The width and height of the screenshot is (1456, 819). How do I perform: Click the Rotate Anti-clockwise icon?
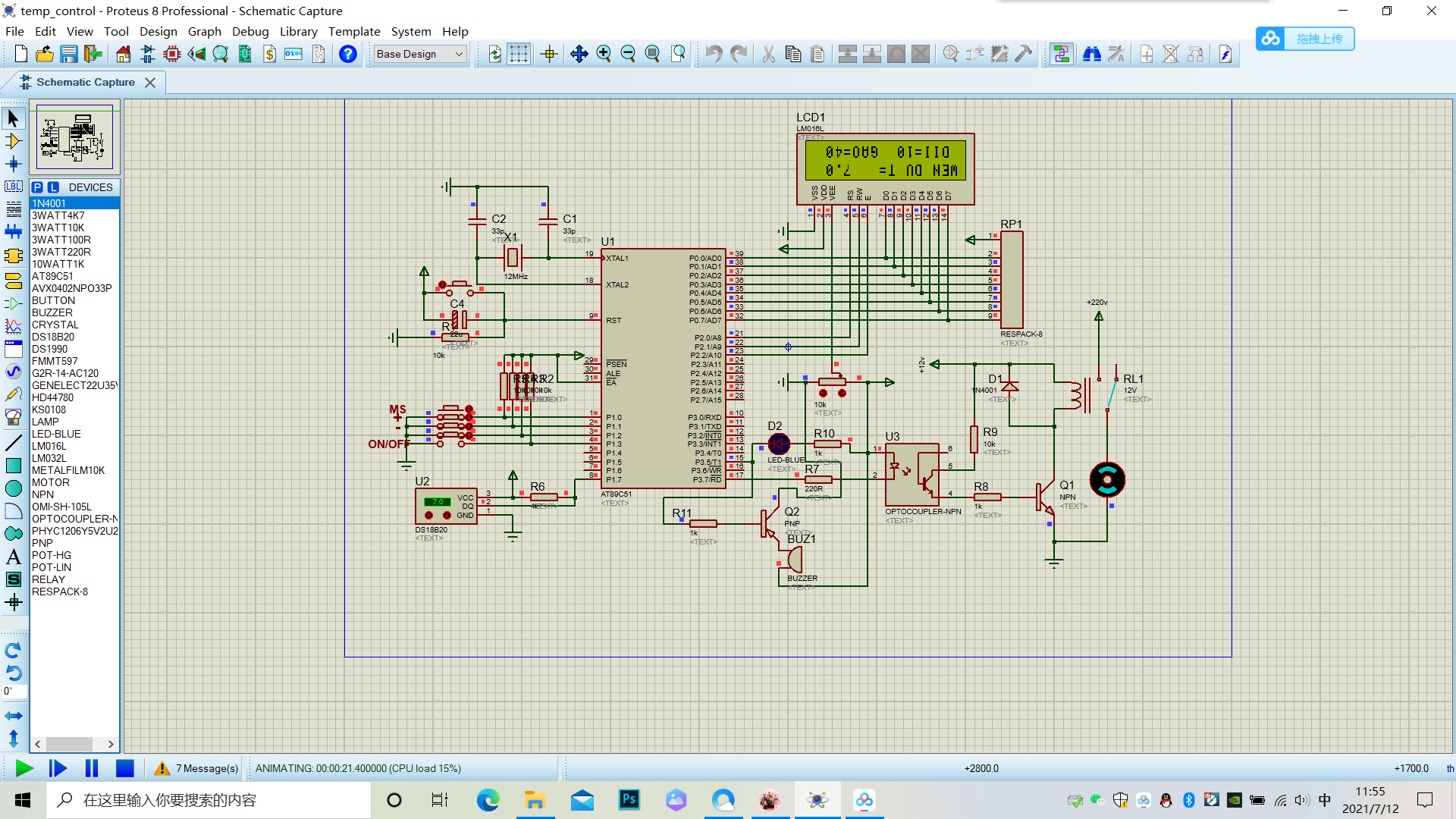tap(13, 673)
